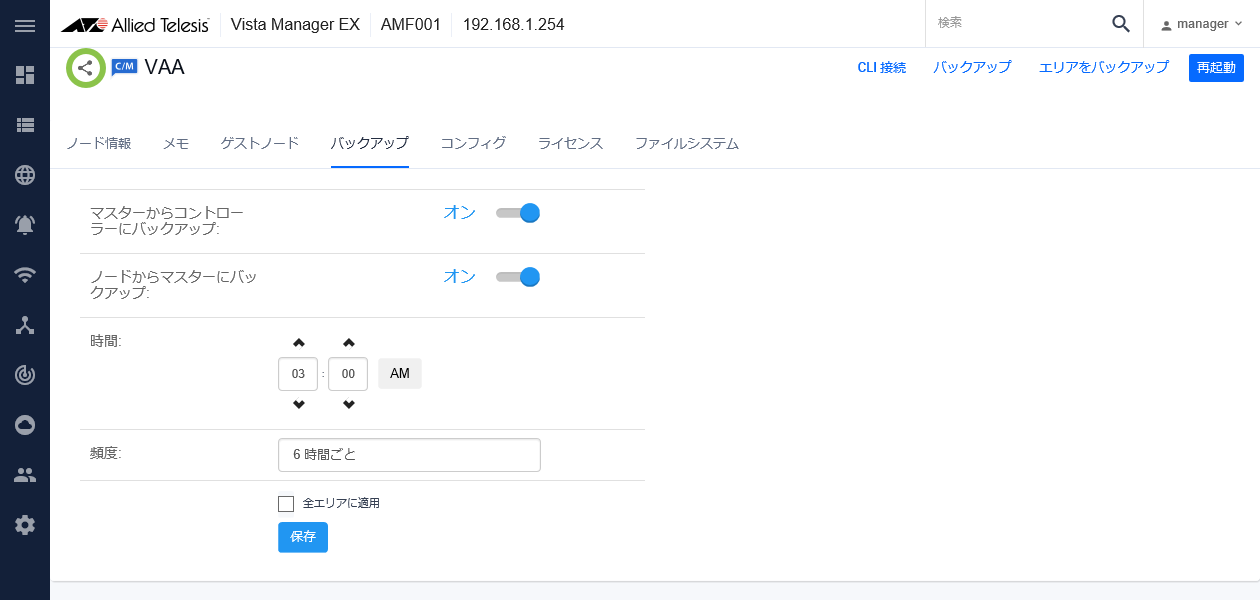Increase the hour with up arrow
The height and width of the screenshot is (600, 1260).
pos(298,343)
